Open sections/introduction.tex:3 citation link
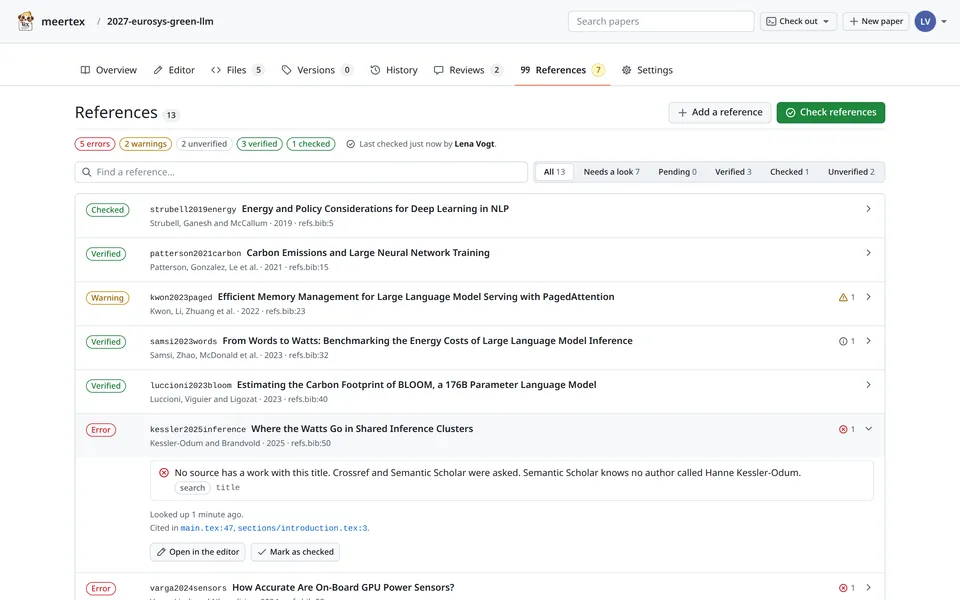Screen dimensions: 960x600 click(302, 528)
